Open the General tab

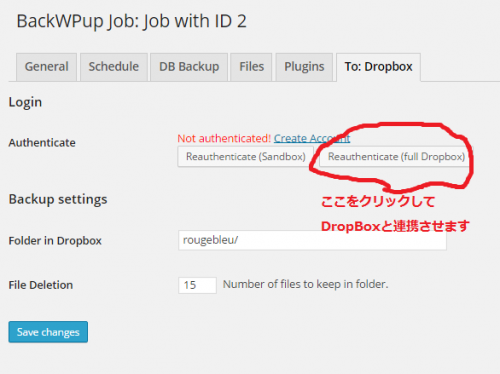coord(46,67)
